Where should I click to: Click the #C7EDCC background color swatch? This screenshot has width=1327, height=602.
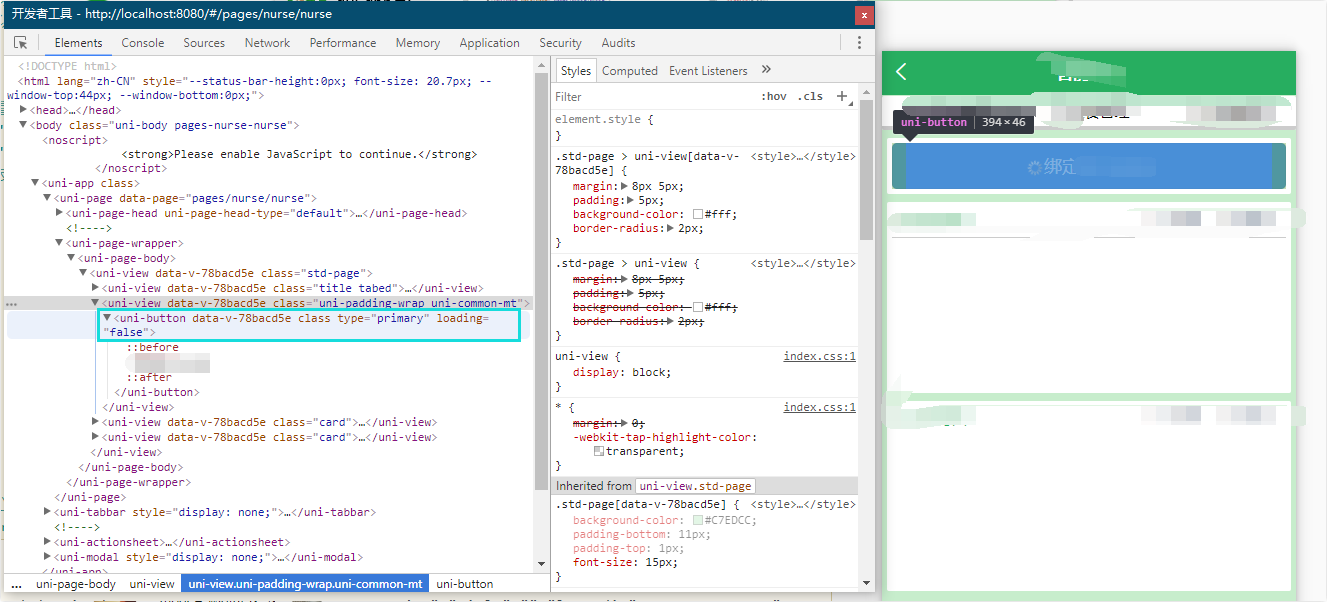pyautogui.click(x=698, y=520)
